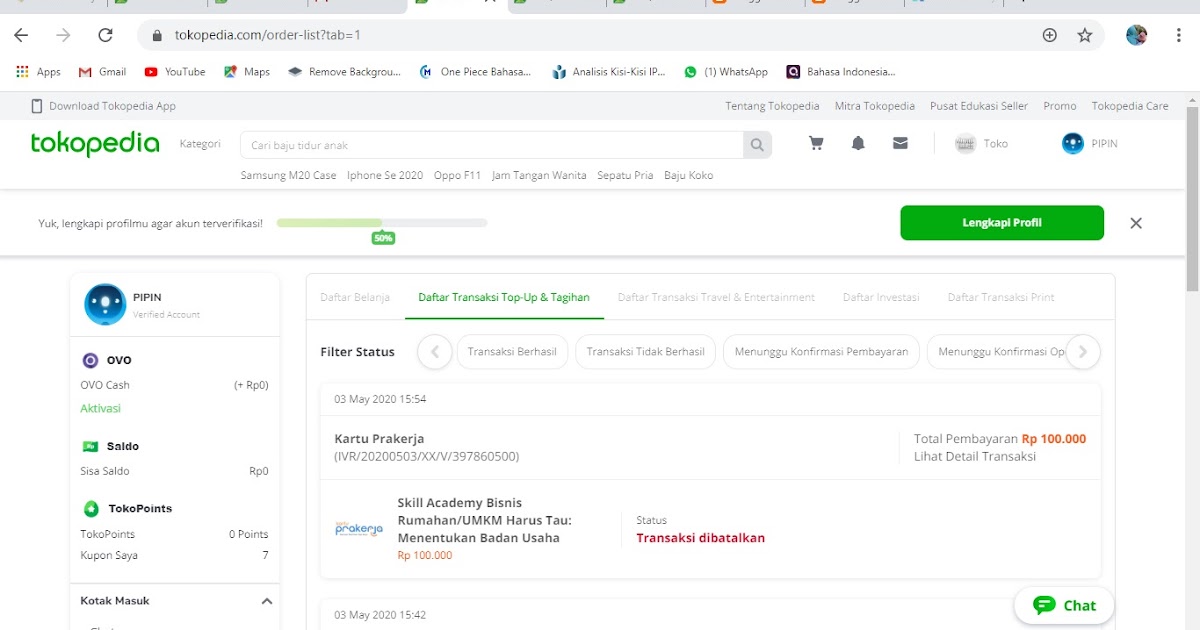Switch to Daftar Investasi tab
This screenshot has height=630, width=1200.
pos(881,297)
